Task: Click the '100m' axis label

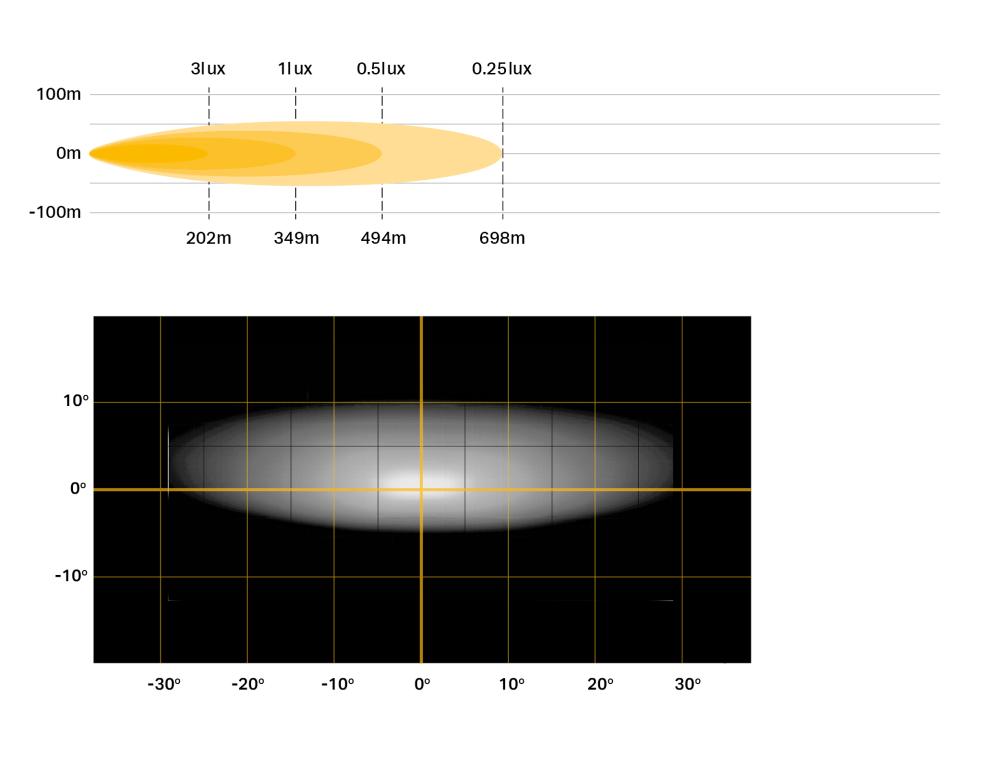Action: (x=59, y=94)
